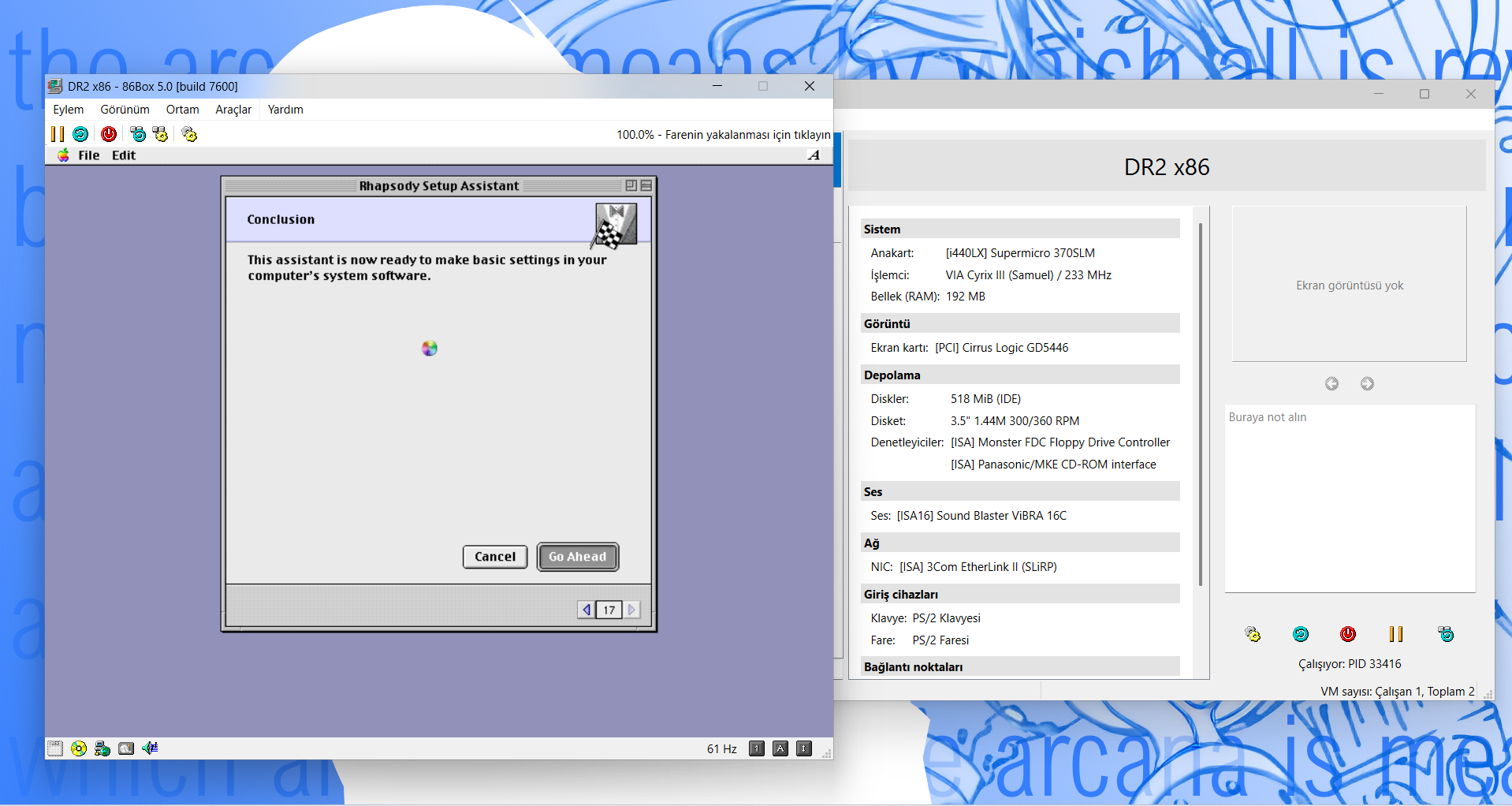
Task: Click the Scroll Lock indicator with the arrows
Action: [x=804, y=748]
